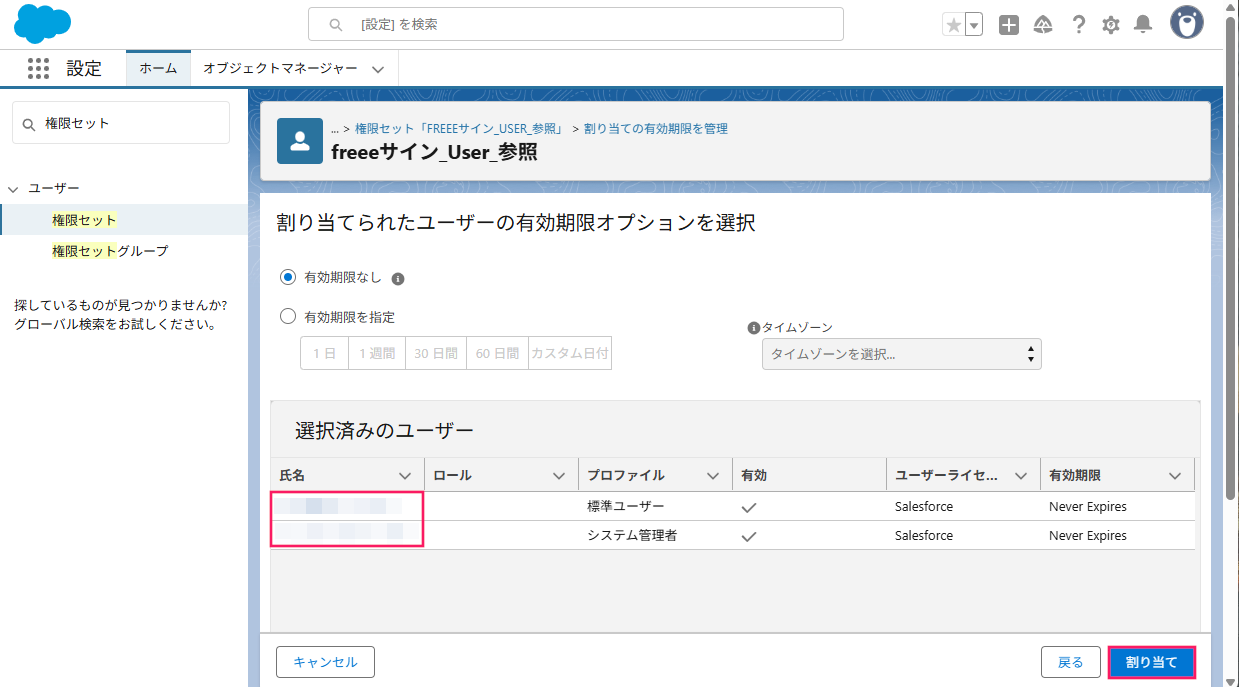The width and height of the screenshot is (1239, 687).
Task: Click the favorites star icon
Action: (x=953, y=25)
